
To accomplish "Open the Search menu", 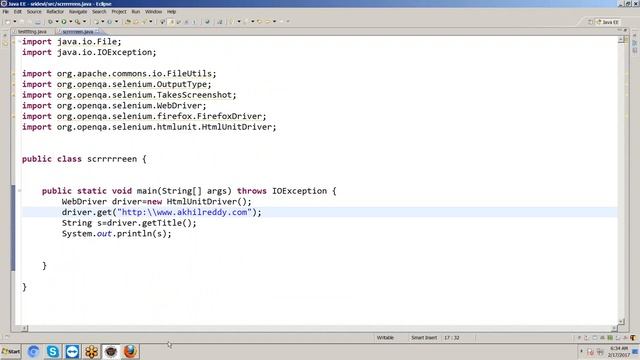I will click(x=99, y=12).
